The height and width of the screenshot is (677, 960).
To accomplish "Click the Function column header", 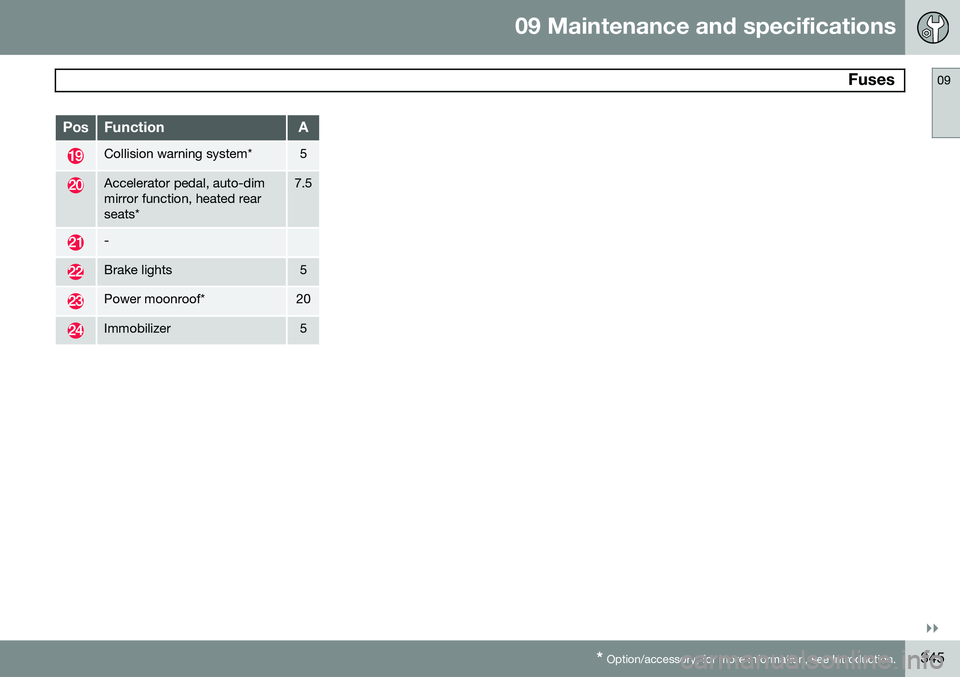I will (192, 127).
